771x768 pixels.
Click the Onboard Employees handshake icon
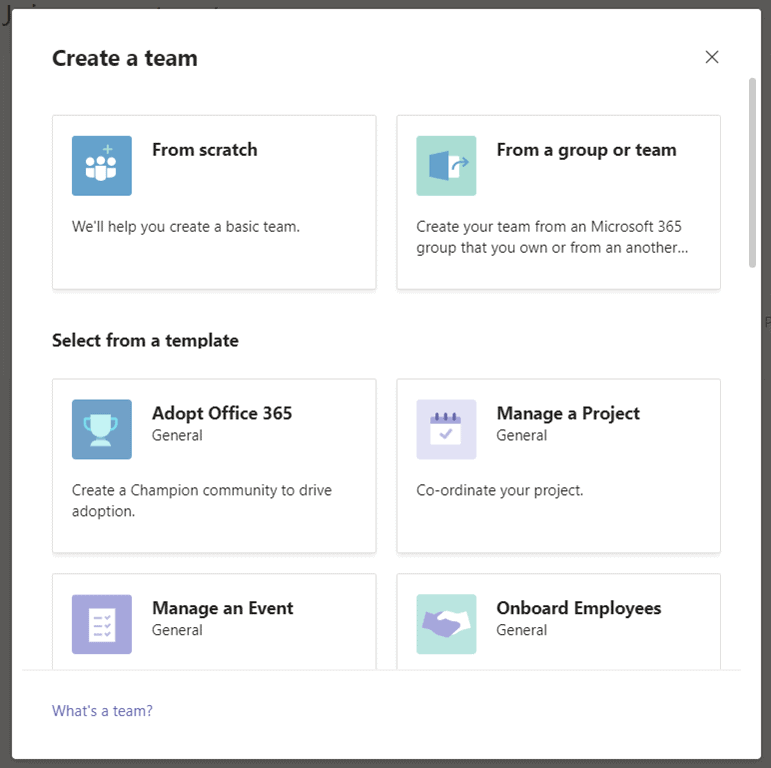tap(446, 624)
